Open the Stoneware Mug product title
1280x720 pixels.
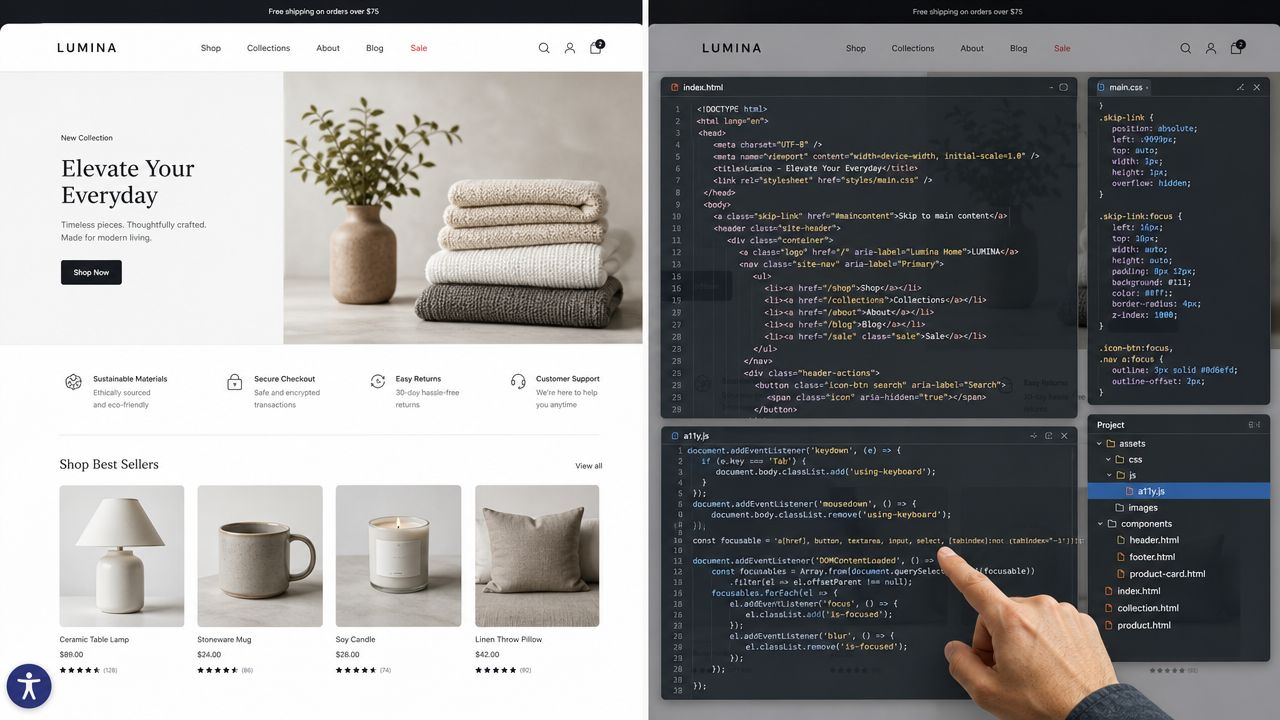click(x=224, y=640)
